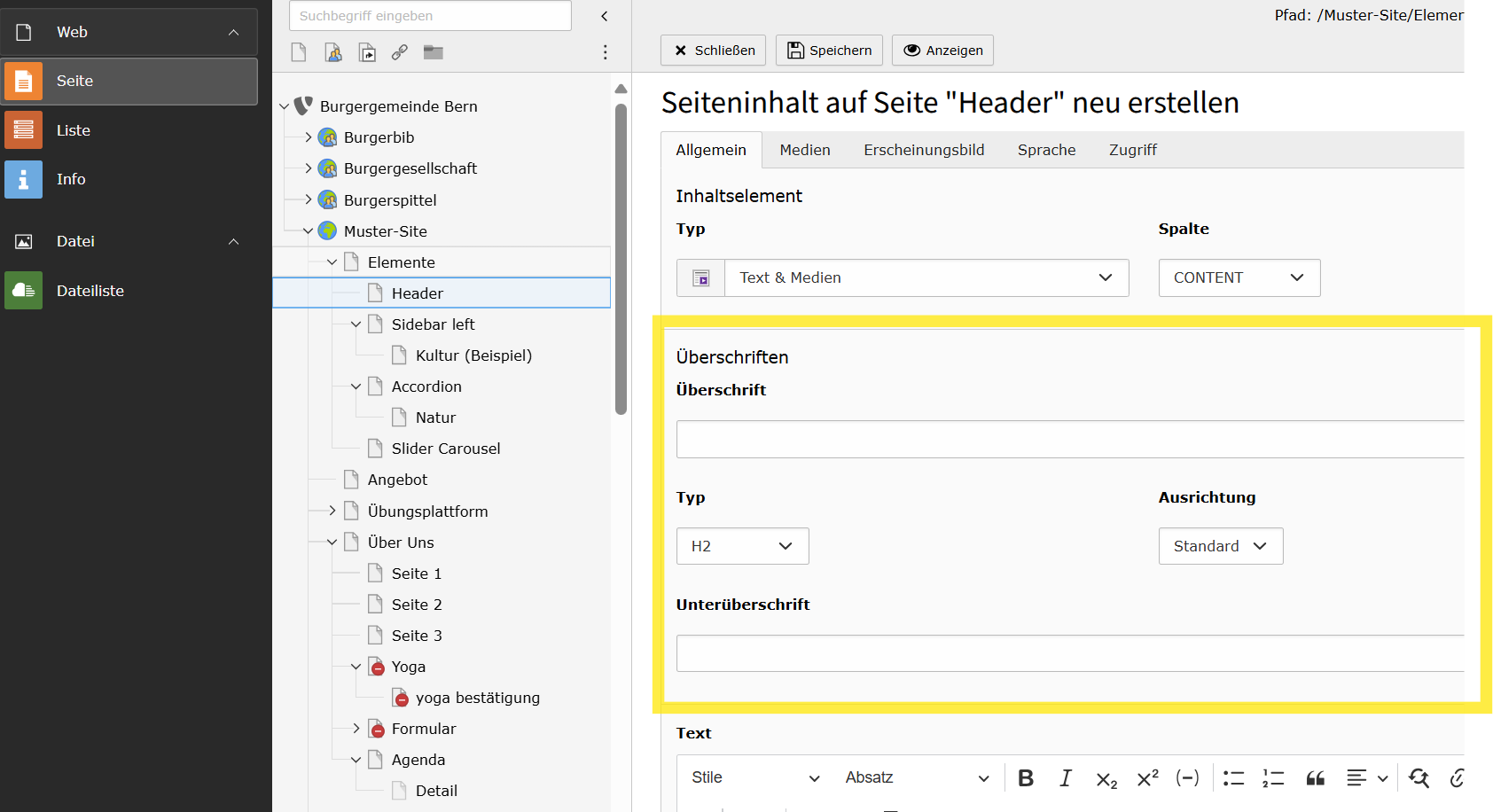Click the block quote icon

pyautogui.click(x=1315, y=778)
